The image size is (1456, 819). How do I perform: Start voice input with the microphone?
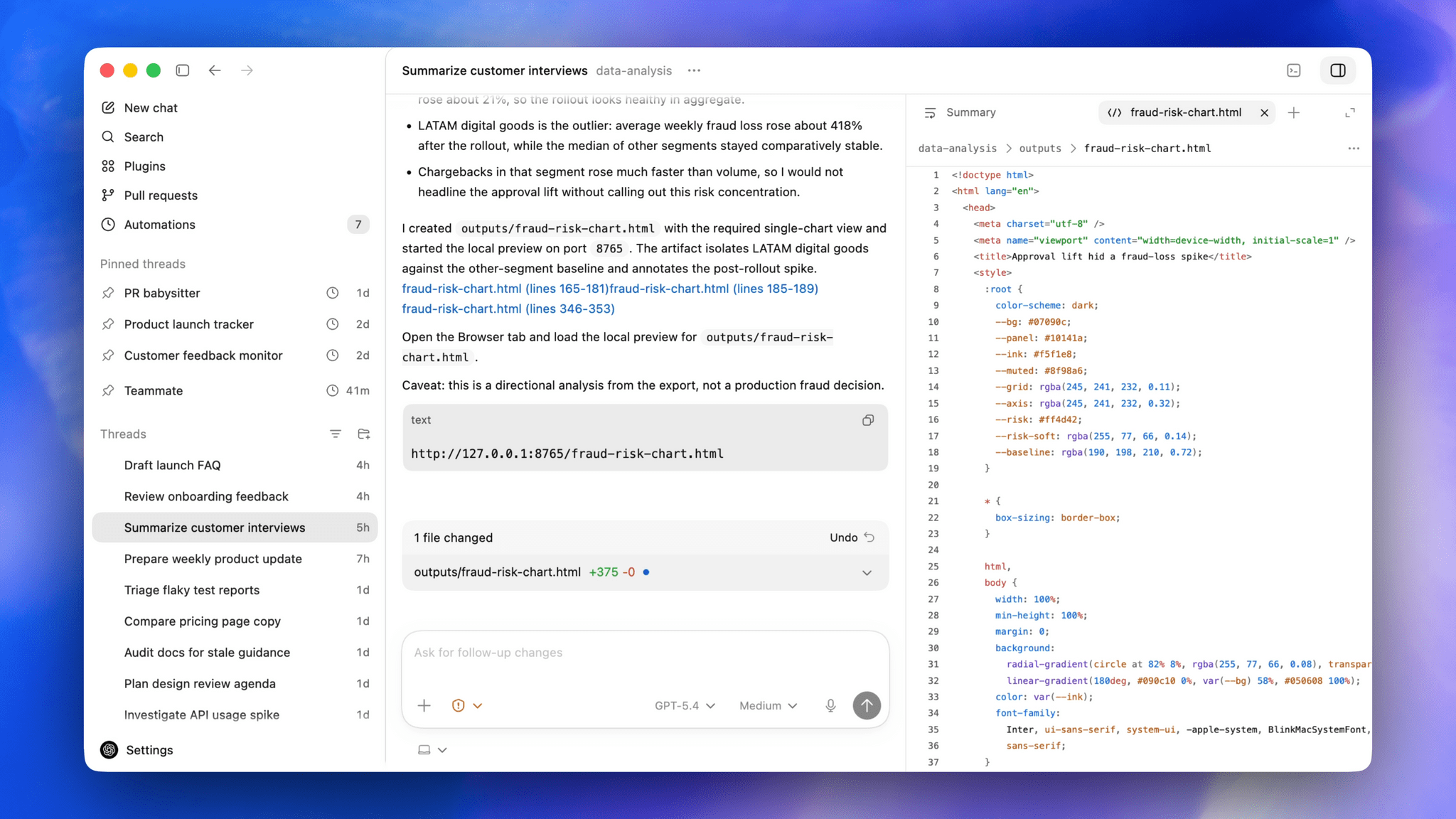pyautogui.click(x=830, y=705)
